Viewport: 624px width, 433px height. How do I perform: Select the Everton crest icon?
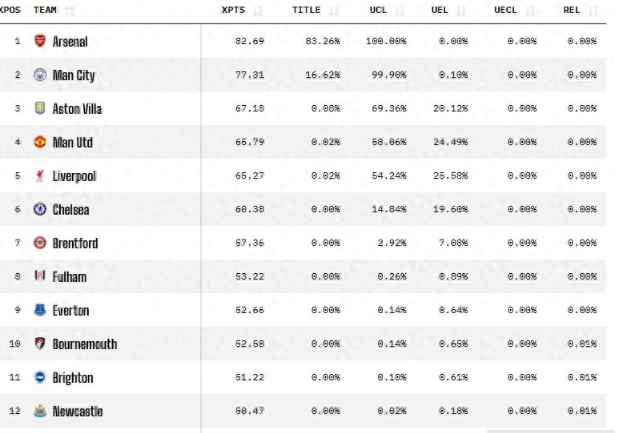[40, 310]
